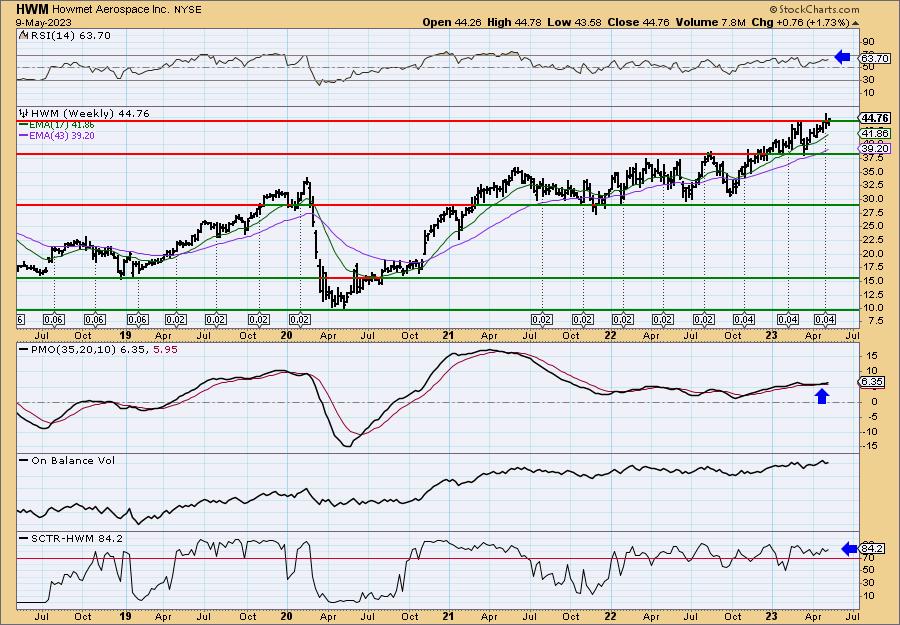Open the StockCharts.com copyright link
900x625 pixels.
(x=814, y=9)
